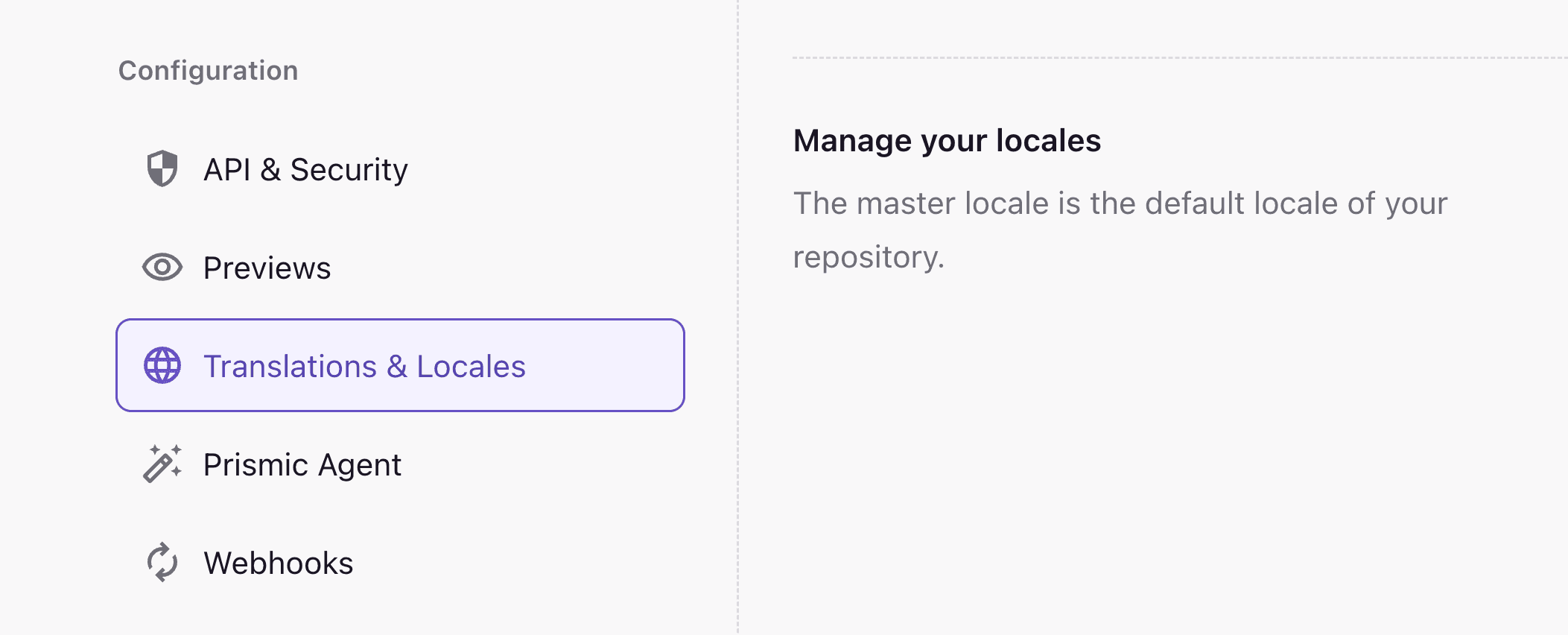The image size is (1568, 635).
Task: Select the Translations & Locales menu entry
Action: tap(365, 366)
